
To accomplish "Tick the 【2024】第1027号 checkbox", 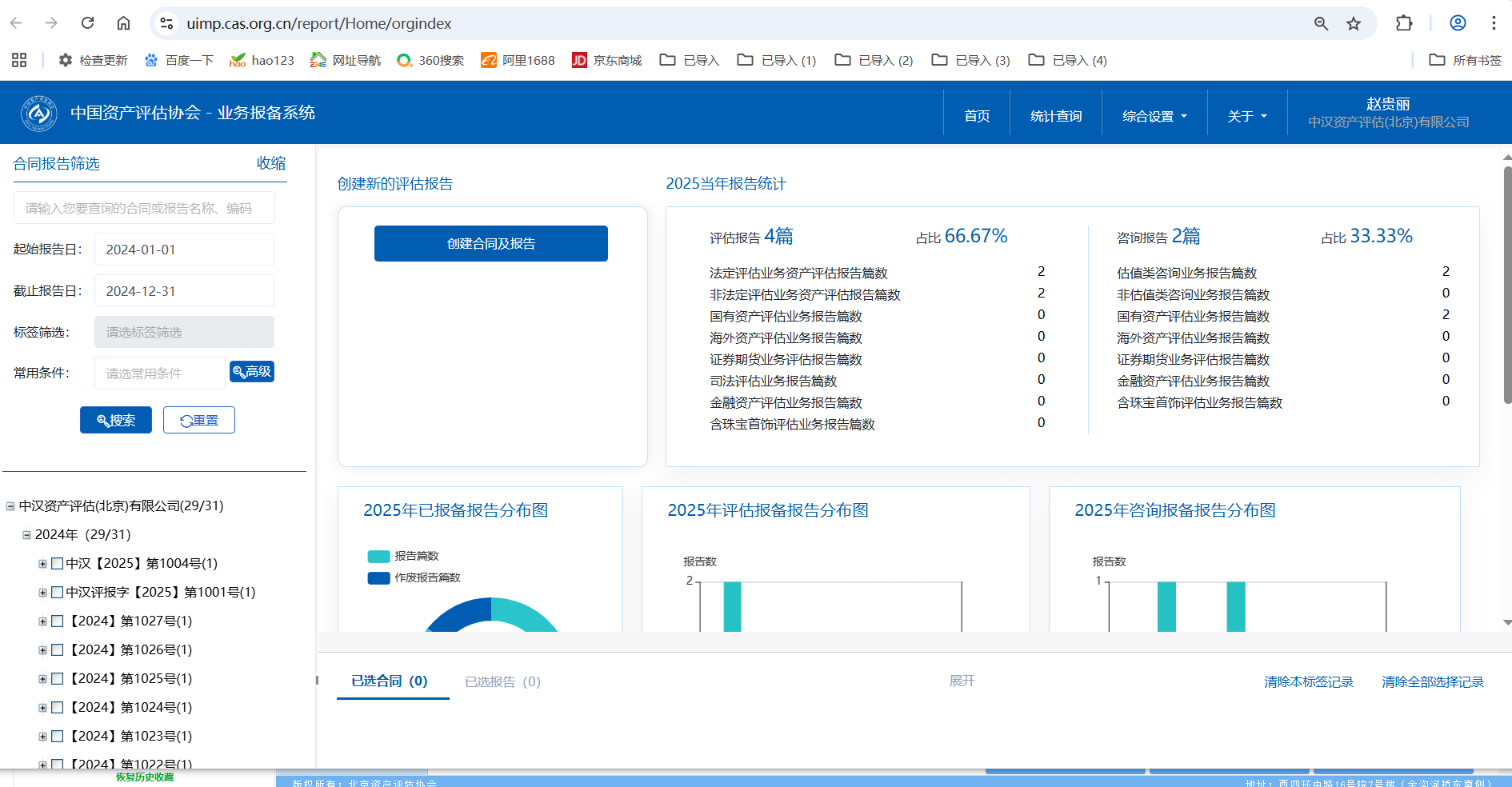I will [x=57, y=621].
